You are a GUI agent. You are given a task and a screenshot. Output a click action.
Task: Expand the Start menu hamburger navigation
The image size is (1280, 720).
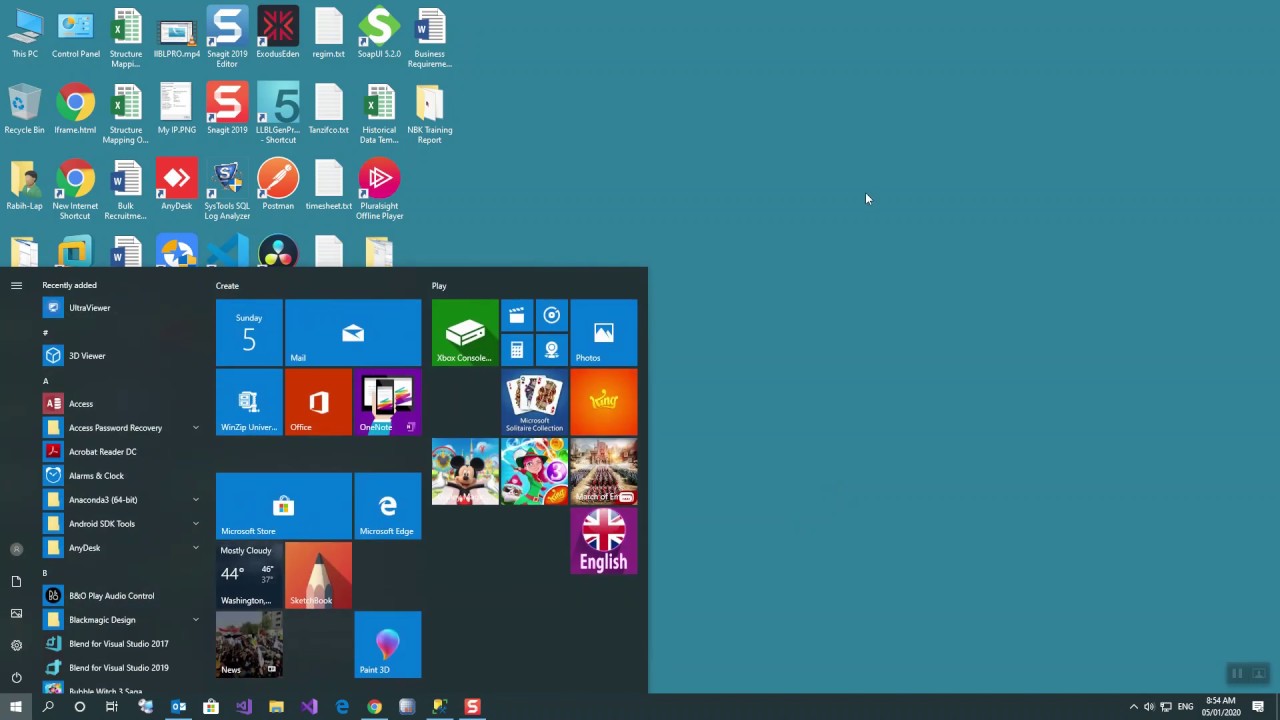[x=16, y=285]
